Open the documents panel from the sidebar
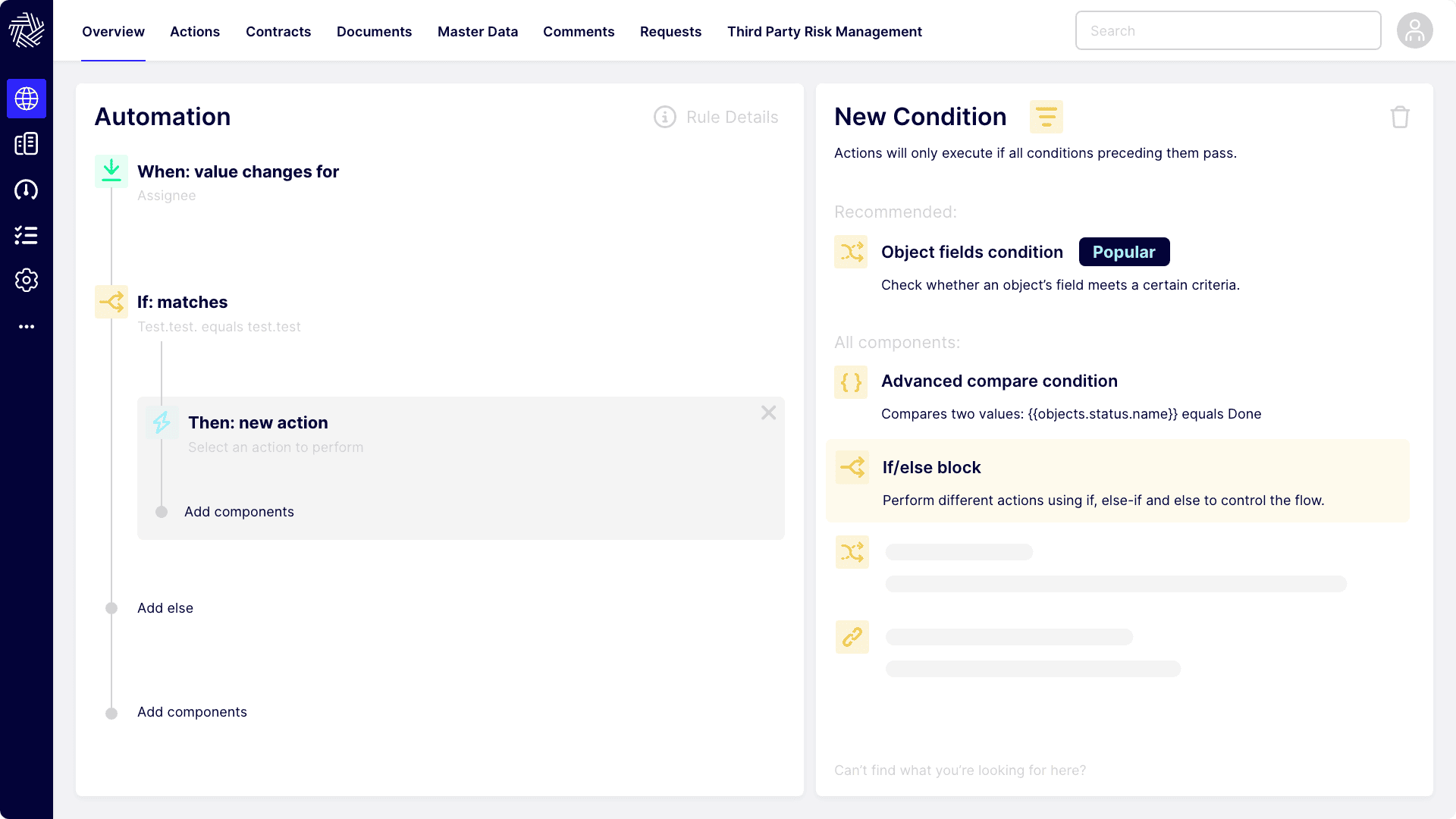This screenshot has width=1456, height=819. coord(27,143)
